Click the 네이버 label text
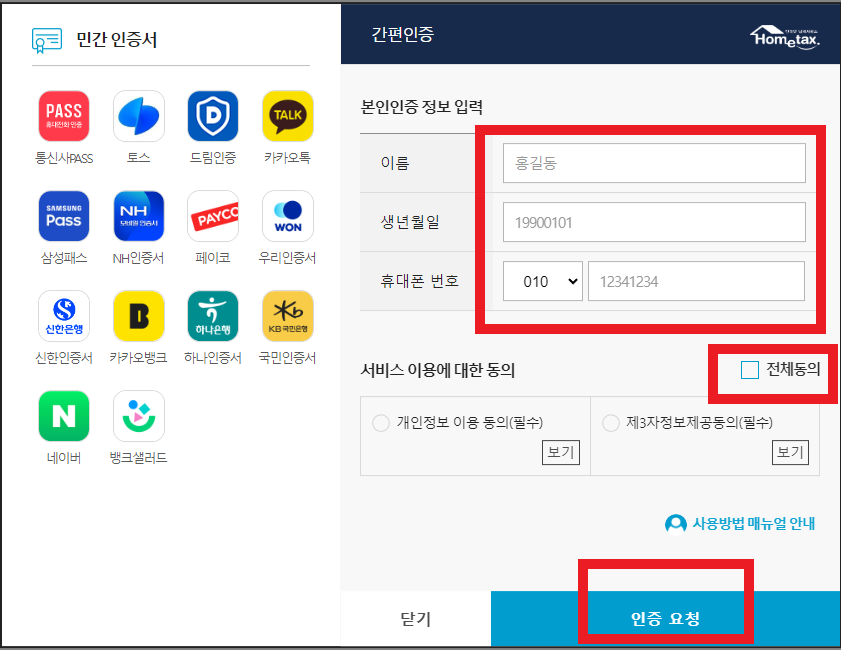 click(64, 458)
